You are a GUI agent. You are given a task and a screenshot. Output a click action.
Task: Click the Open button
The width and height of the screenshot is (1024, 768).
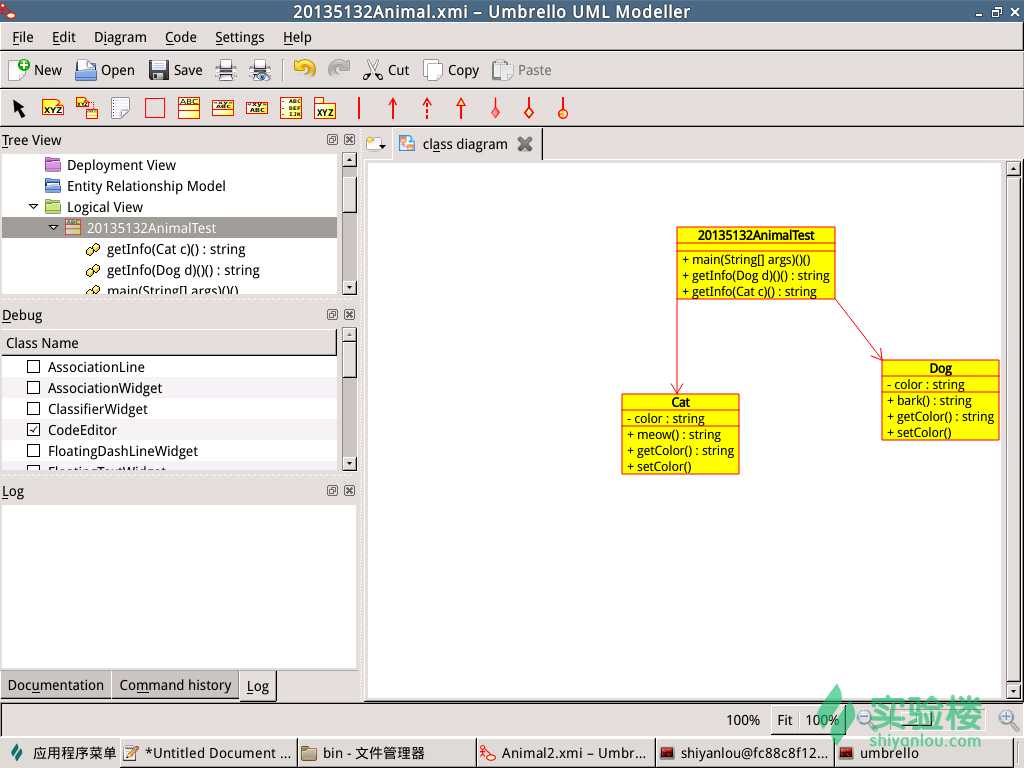pos(104,70)
